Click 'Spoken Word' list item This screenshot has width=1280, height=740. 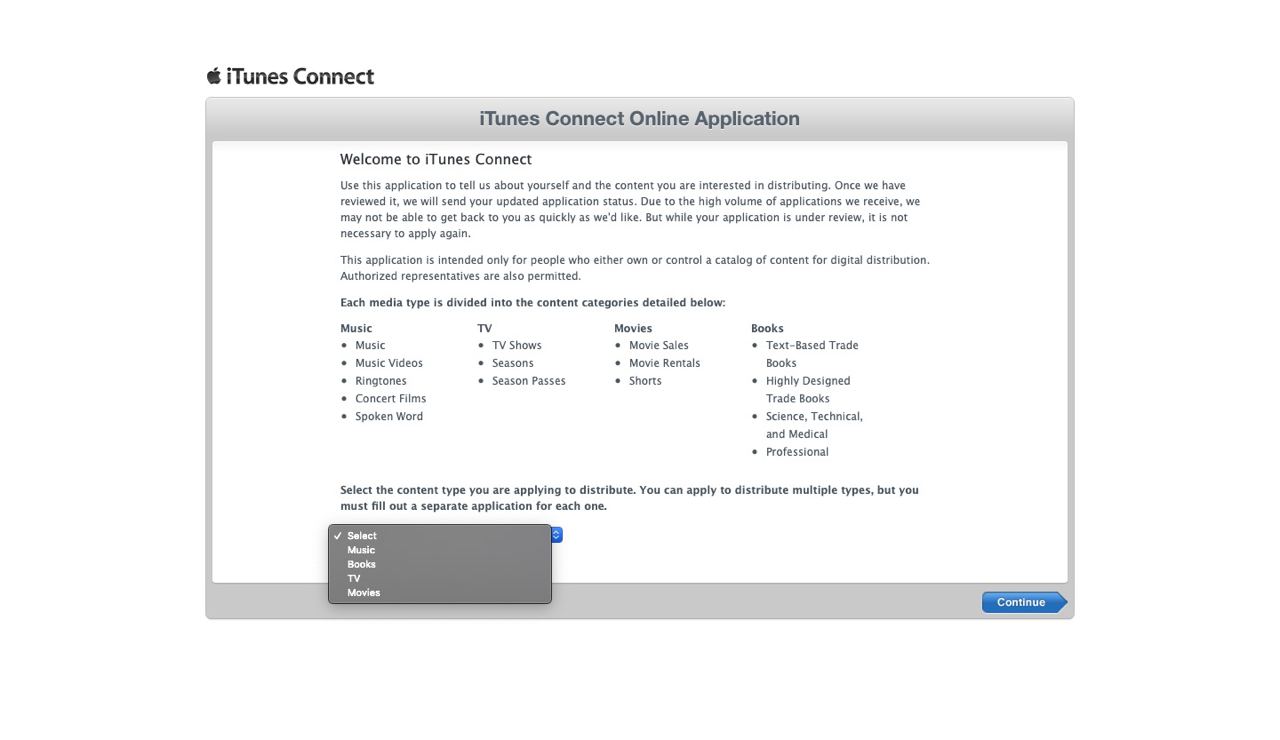389,417
